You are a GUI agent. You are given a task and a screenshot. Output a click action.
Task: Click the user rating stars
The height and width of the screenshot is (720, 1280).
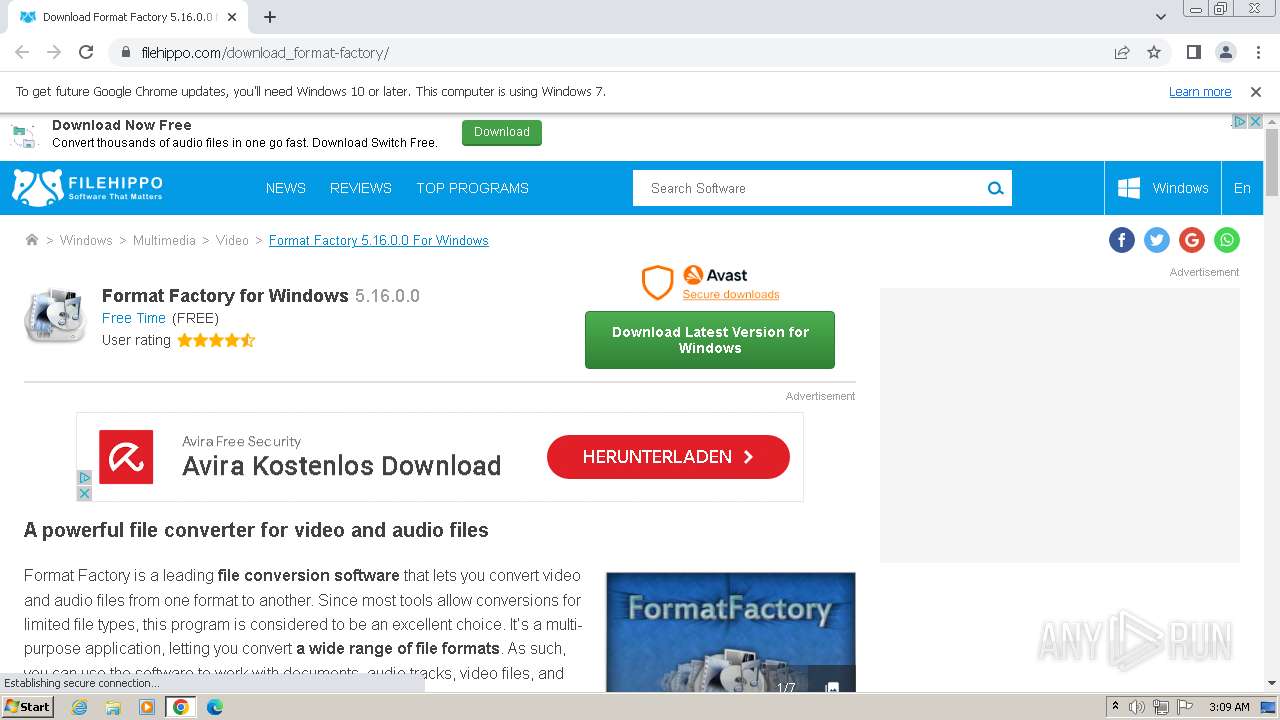(x=216, y=340)
